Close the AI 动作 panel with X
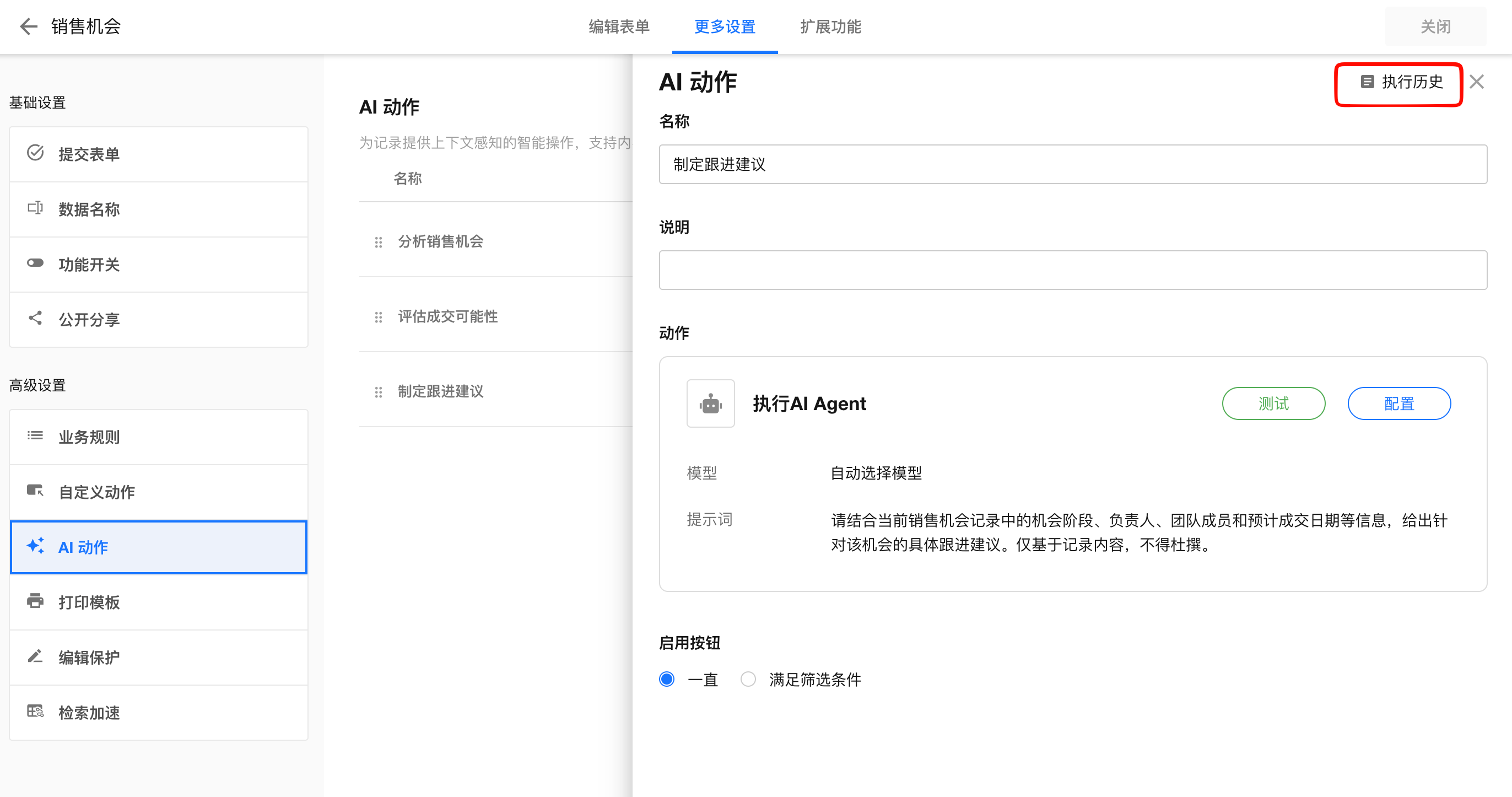 (1477, 82)
